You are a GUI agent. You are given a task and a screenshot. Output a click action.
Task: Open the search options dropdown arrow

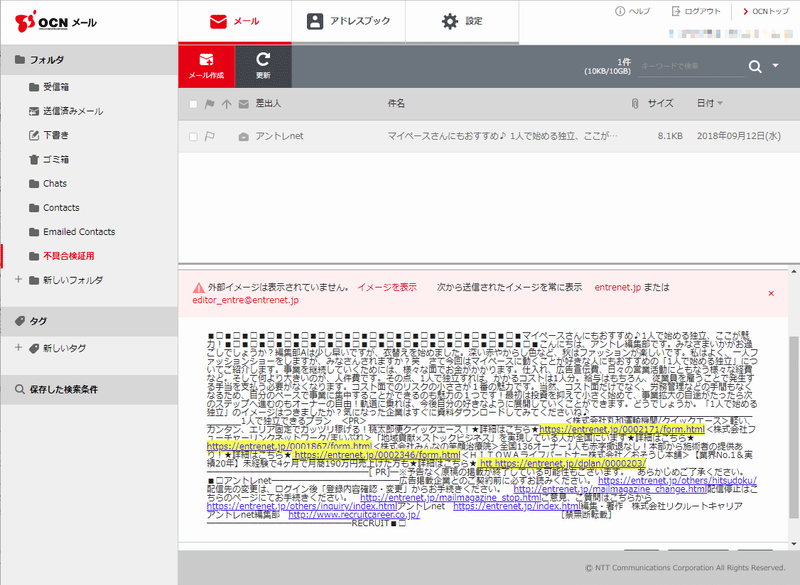(x=776, y=66)
